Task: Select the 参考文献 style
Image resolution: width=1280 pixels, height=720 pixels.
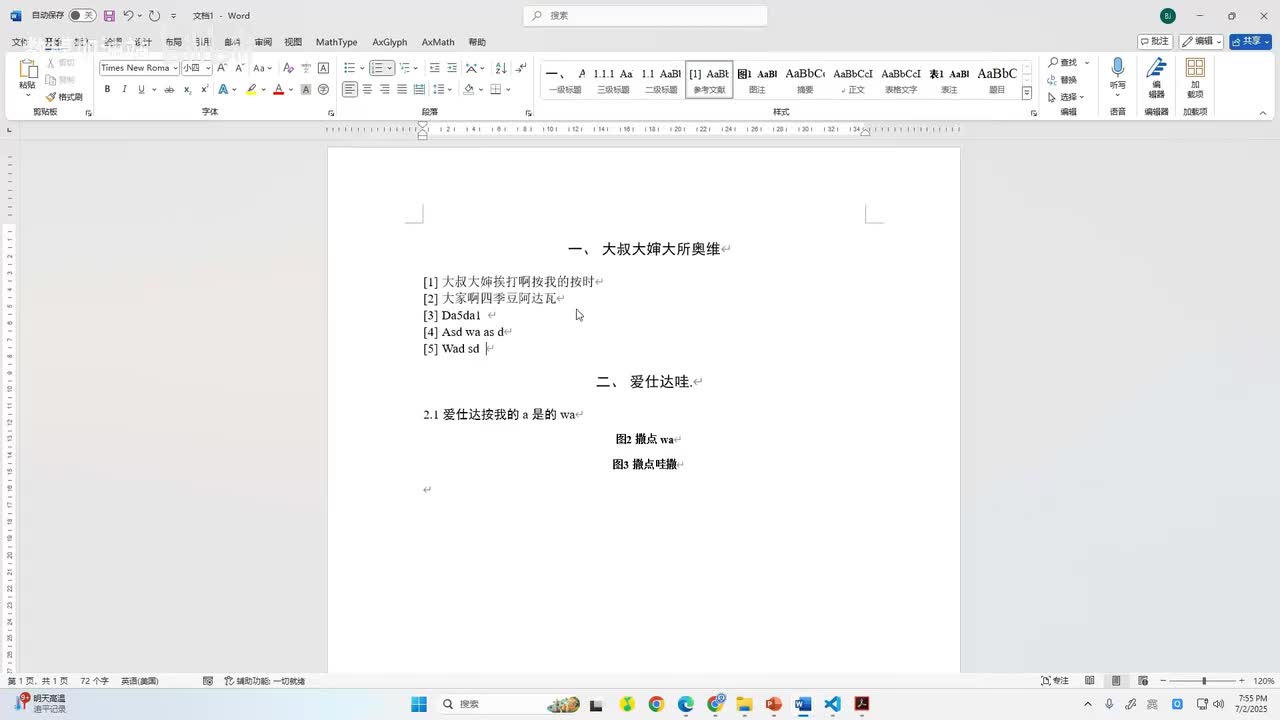Action: [709, 80]
